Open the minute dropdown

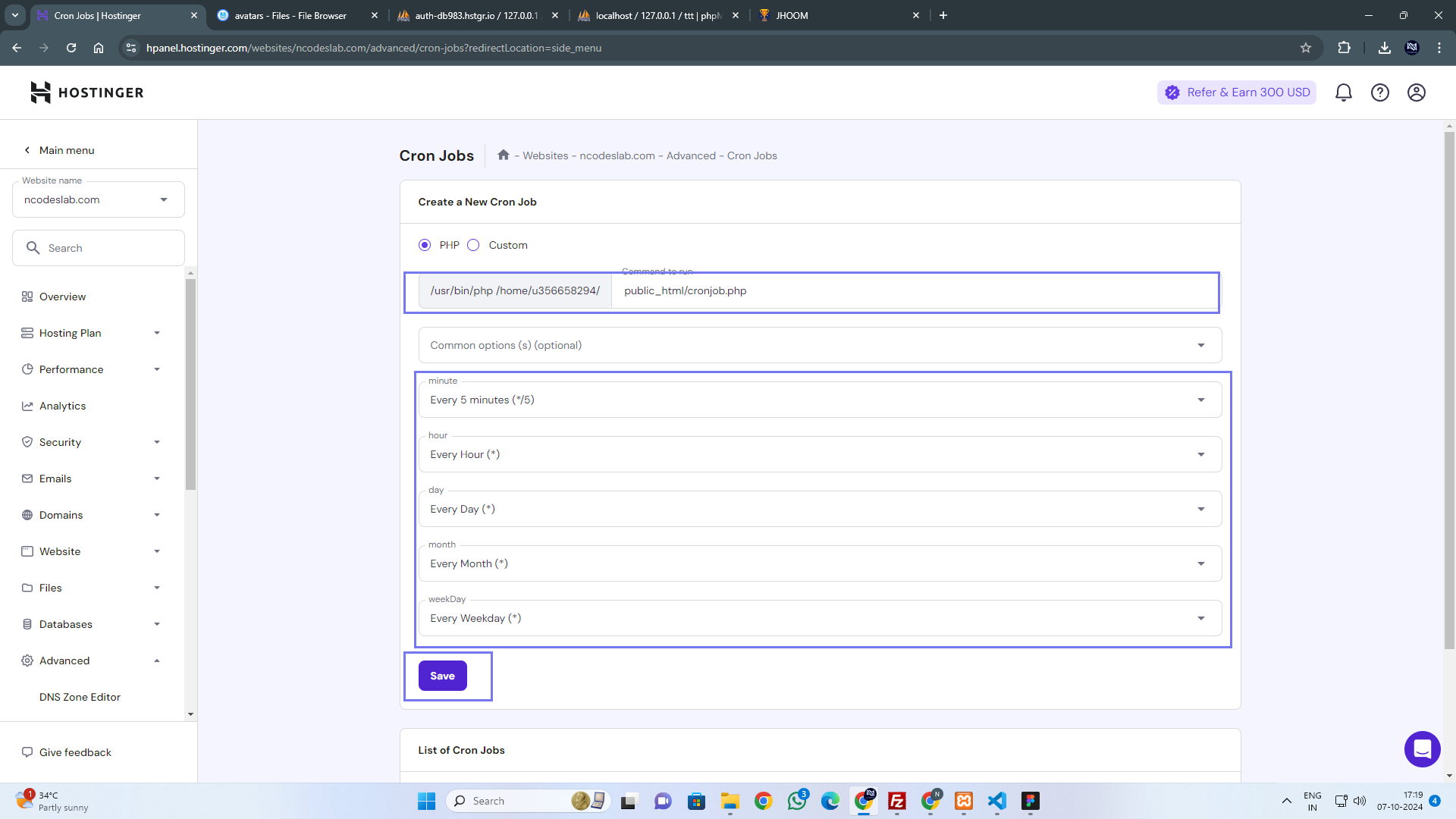pyautogui.click(x=820, y=400)
